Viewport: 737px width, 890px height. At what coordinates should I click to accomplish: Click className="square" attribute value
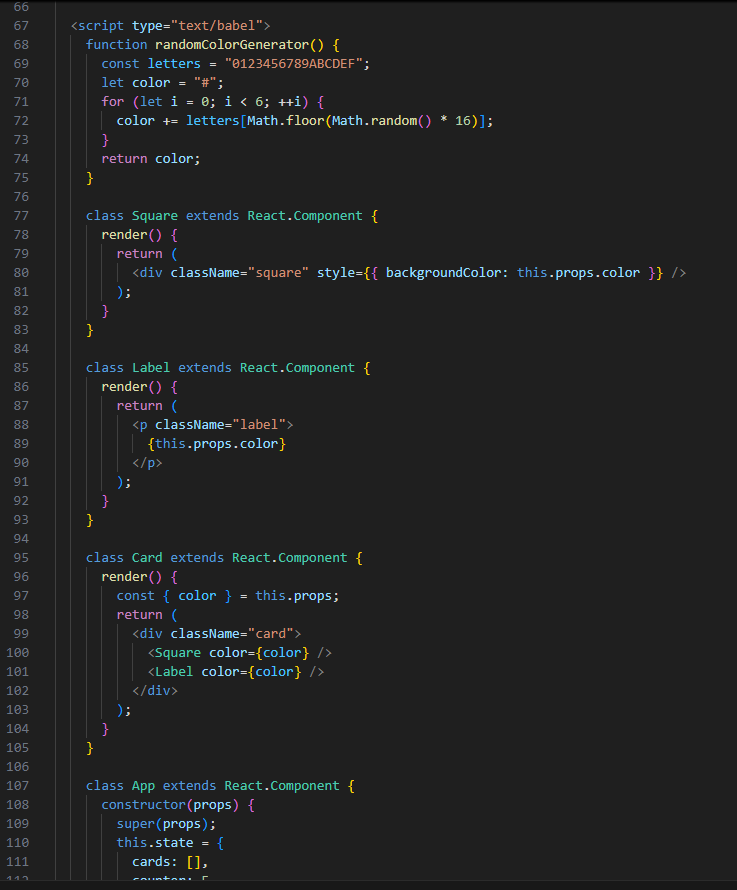coord(278,273)
